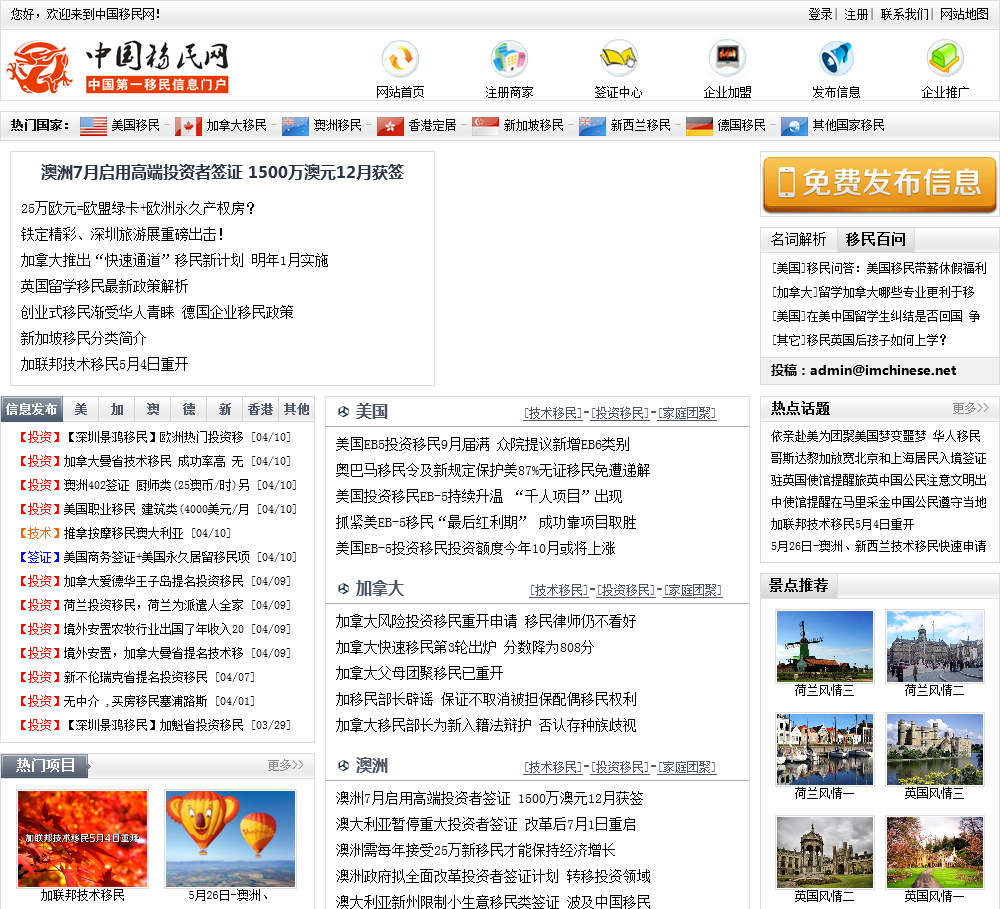
Task: Click 投资移民 link in 加拿大 section
Action: (626, 591)
